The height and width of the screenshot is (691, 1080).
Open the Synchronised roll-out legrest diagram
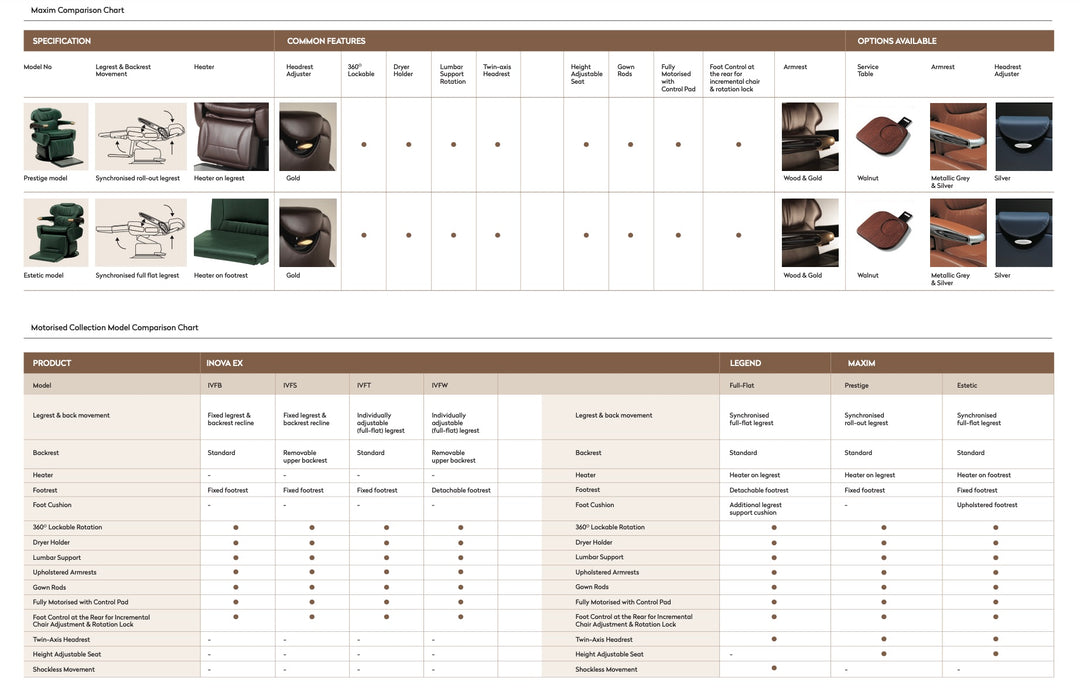pos(141,136)
